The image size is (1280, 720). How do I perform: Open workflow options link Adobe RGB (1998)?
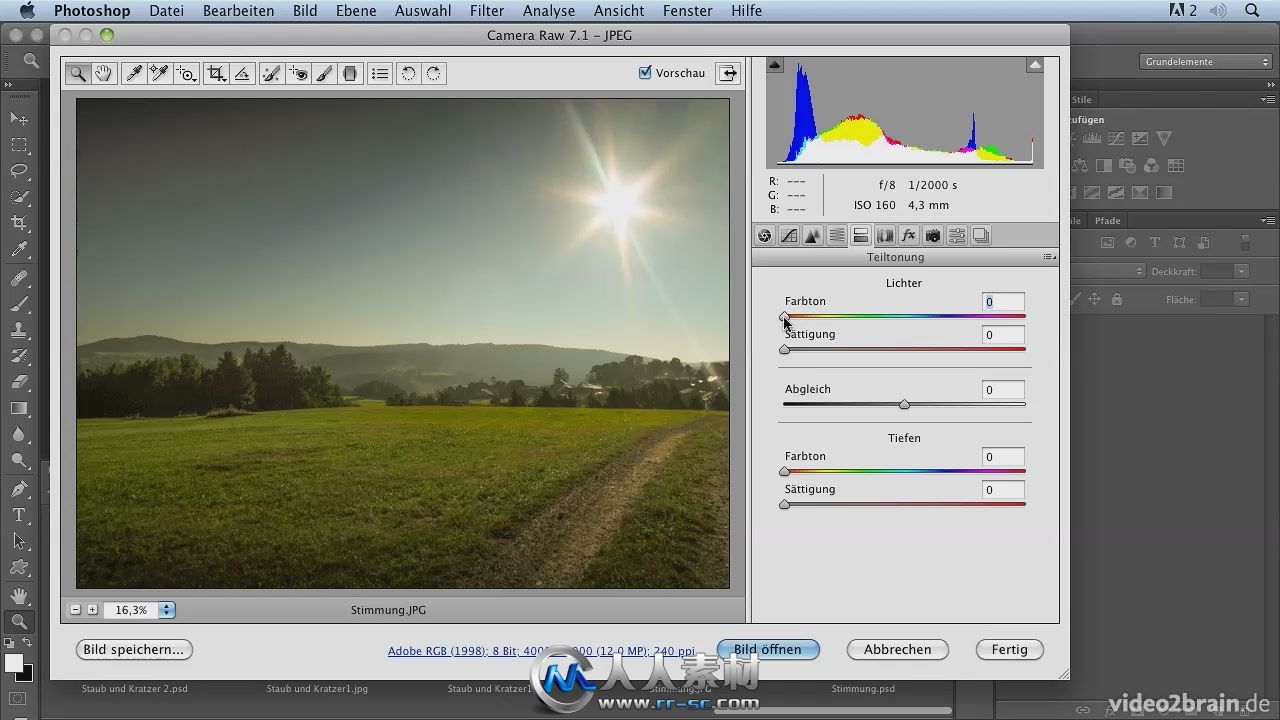click(541, 651)
